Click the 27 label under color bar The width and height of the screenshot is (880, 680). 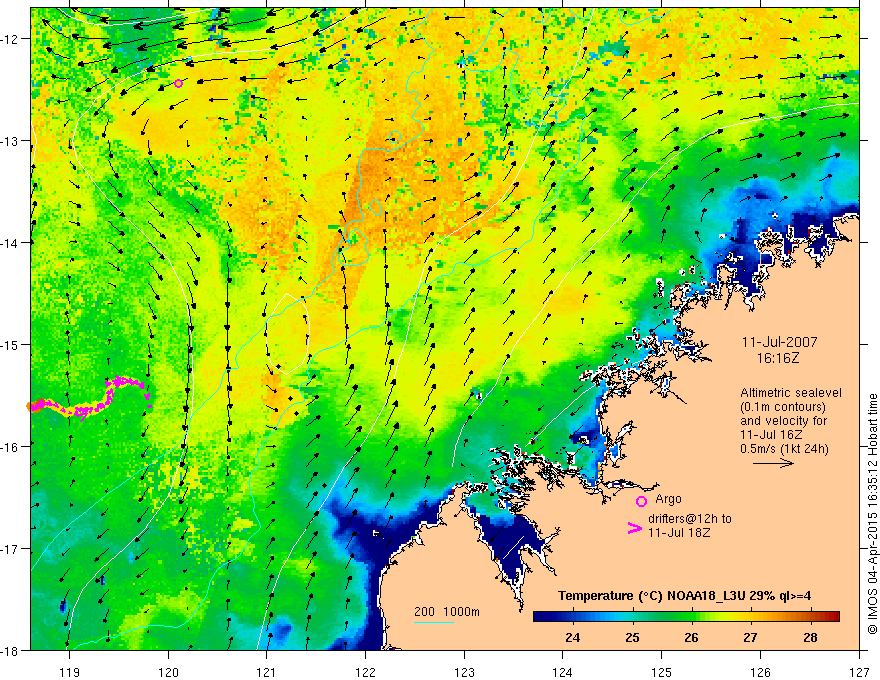point(750,637)
